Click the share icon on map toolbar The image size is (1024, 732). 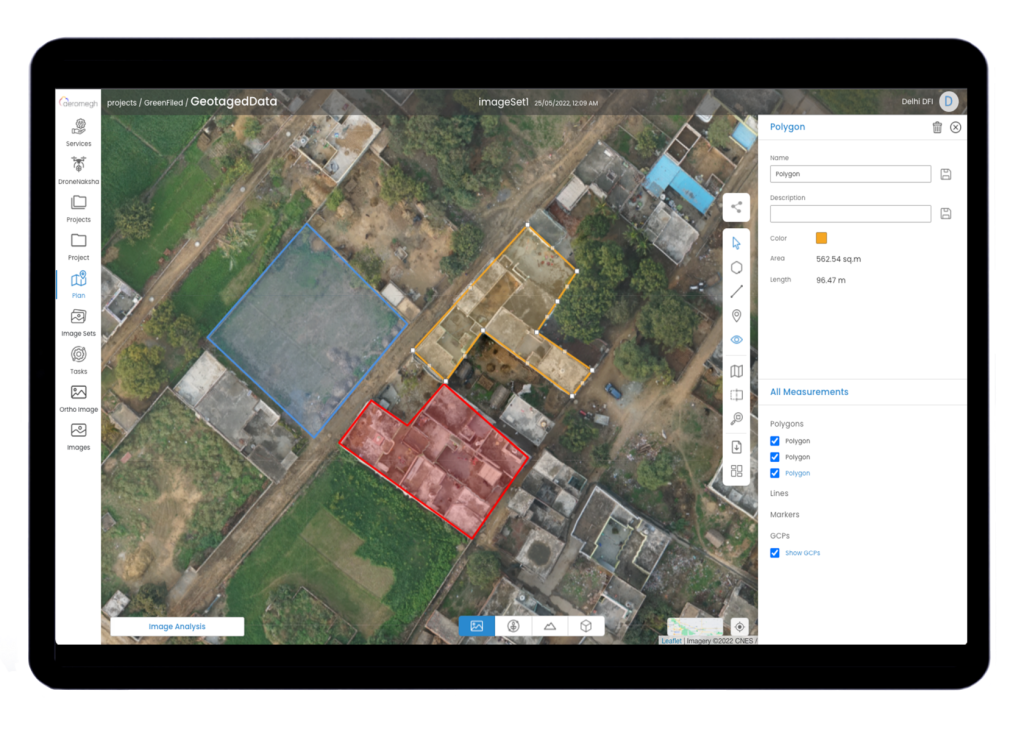(x=736, y=208)
